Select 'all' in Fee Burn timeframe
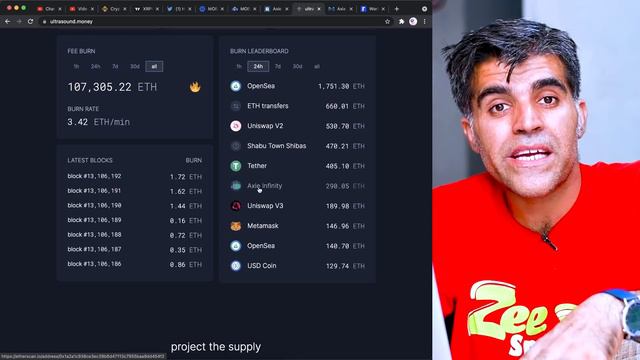Image resolution: width=640 pixels, height=360 pixels. (x=154, y=66)
